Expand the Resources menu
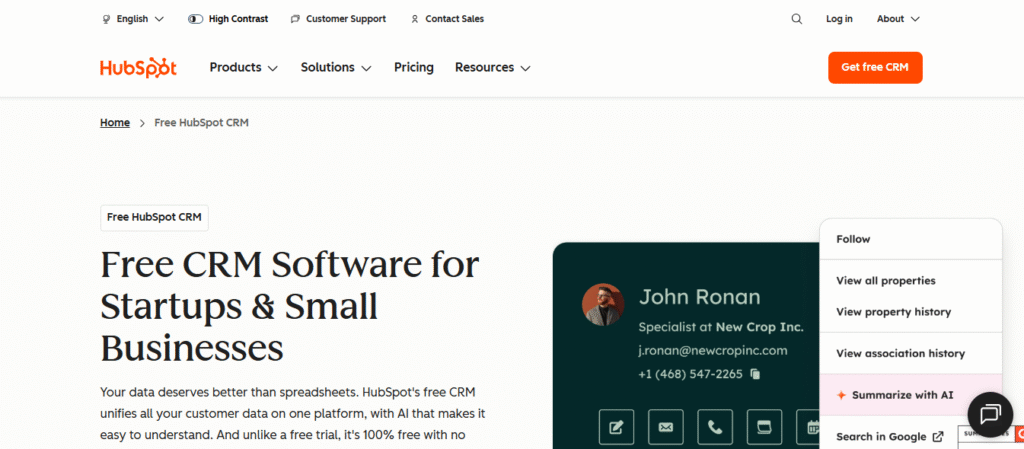The image size is (1024, 449). click(x=492, y=67)
